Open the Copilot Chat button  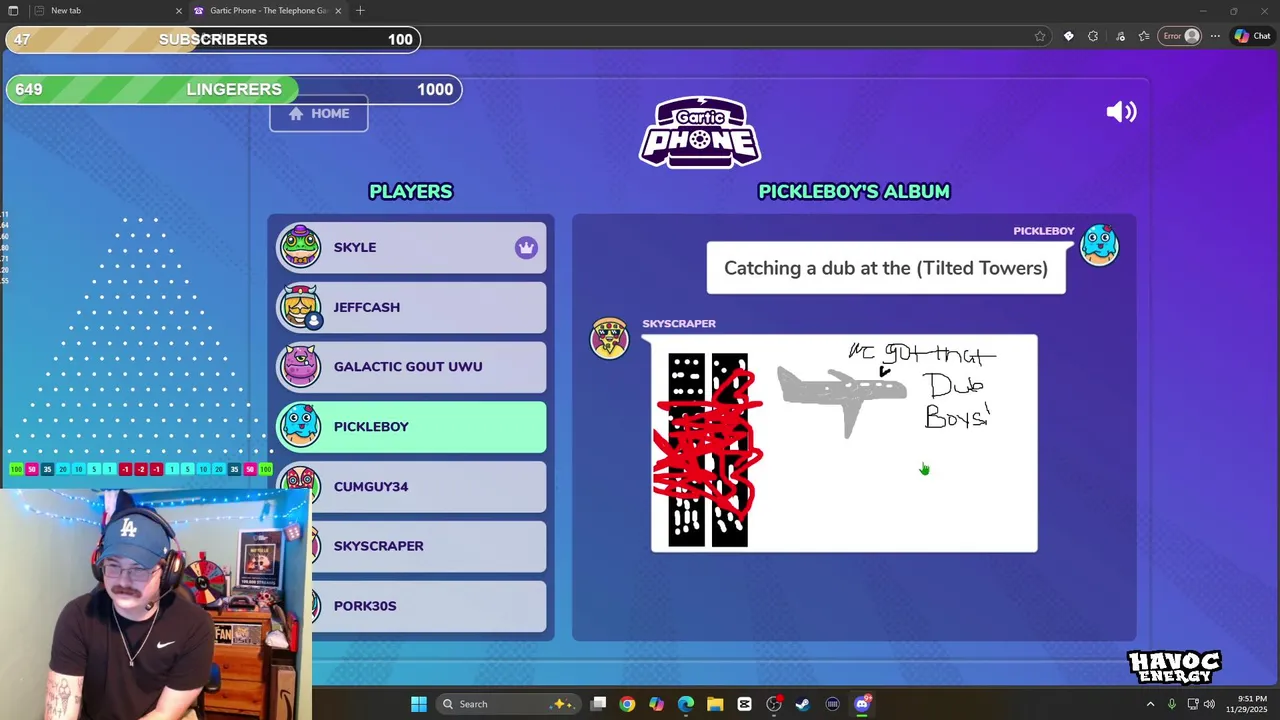pos(1252,36)
